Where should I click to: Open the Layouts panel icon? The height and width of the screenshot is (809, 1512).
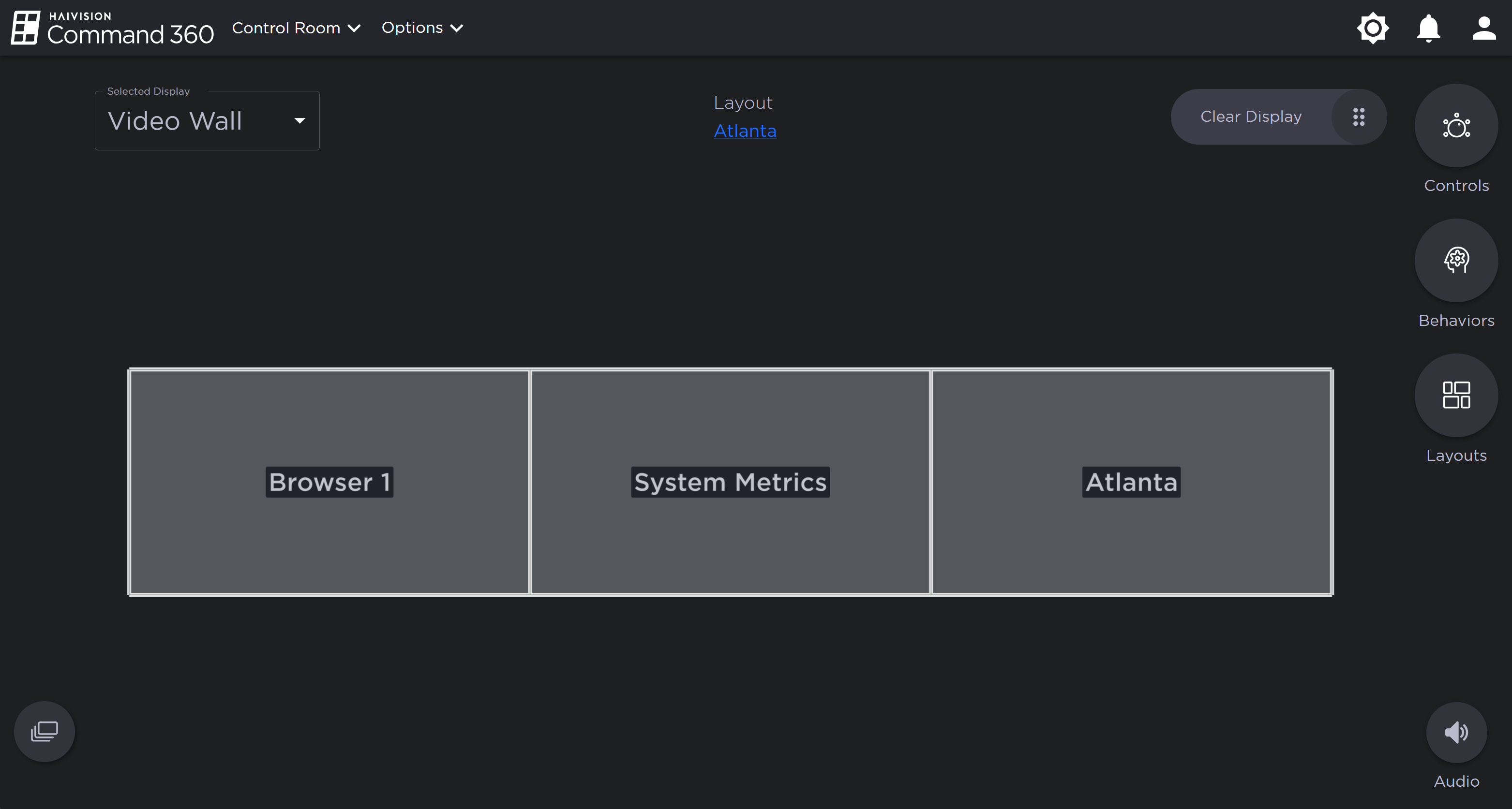(1456, 395)
